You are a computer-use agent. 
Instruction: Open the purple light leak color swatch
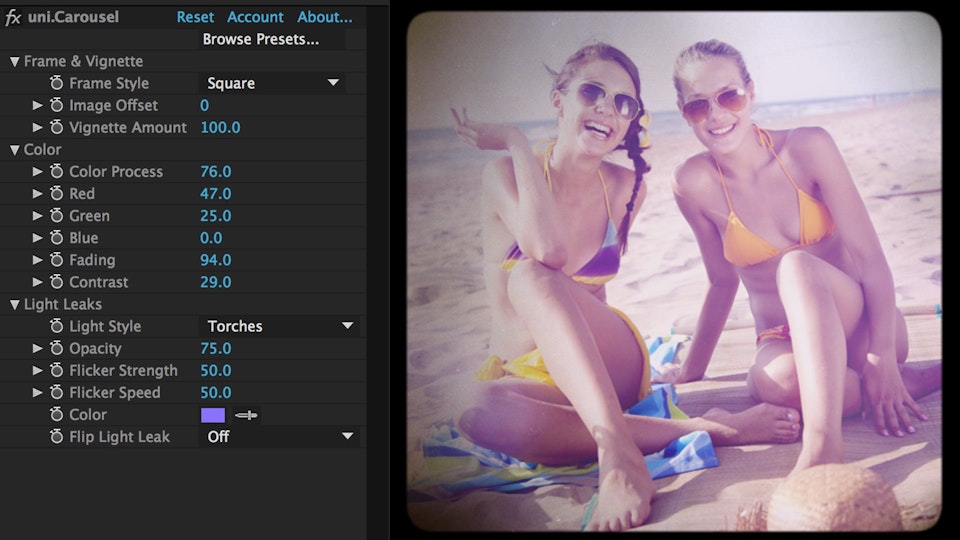213,415
